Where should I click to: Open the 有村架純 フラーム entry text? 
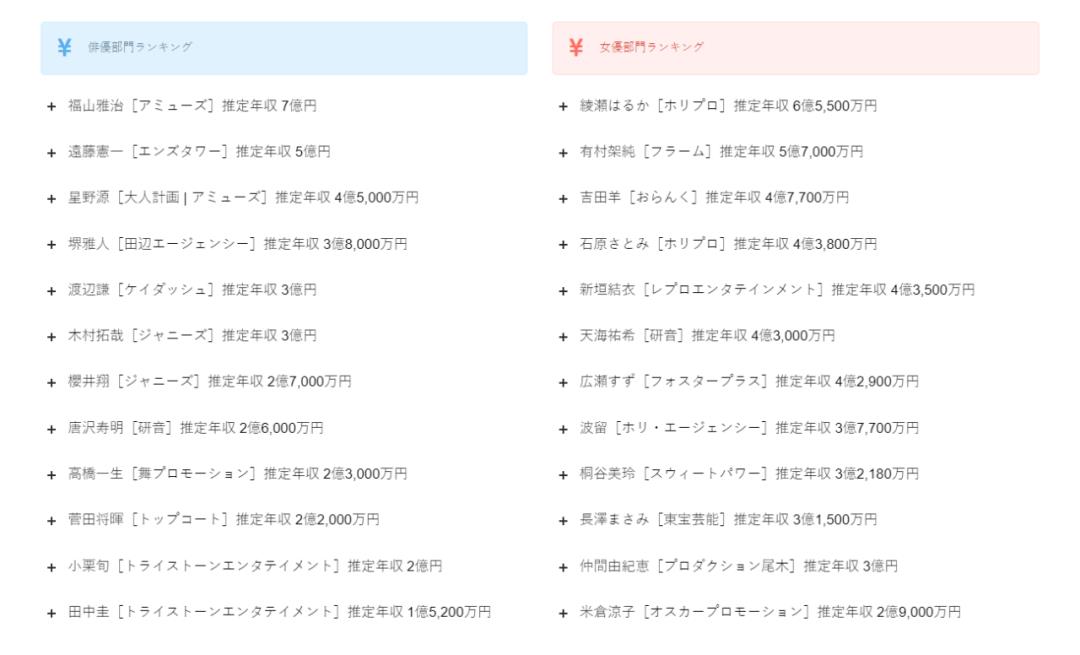pyautogui.click(x=721, y=152)
